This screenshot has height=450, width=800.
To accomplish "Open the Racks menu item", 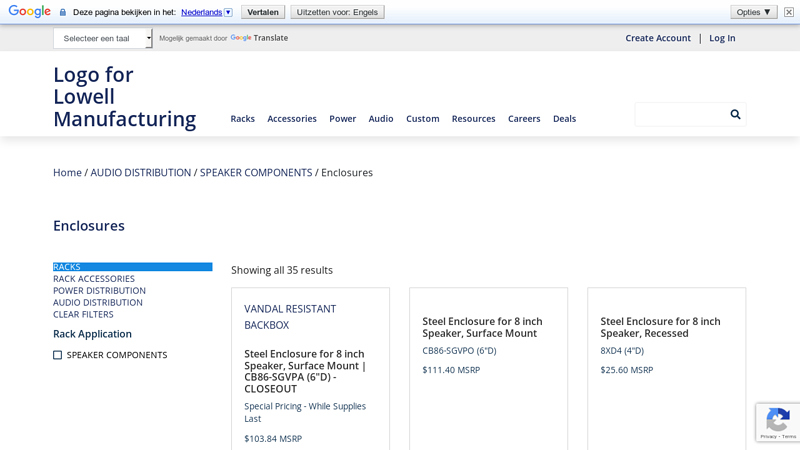I will [242, 119].
